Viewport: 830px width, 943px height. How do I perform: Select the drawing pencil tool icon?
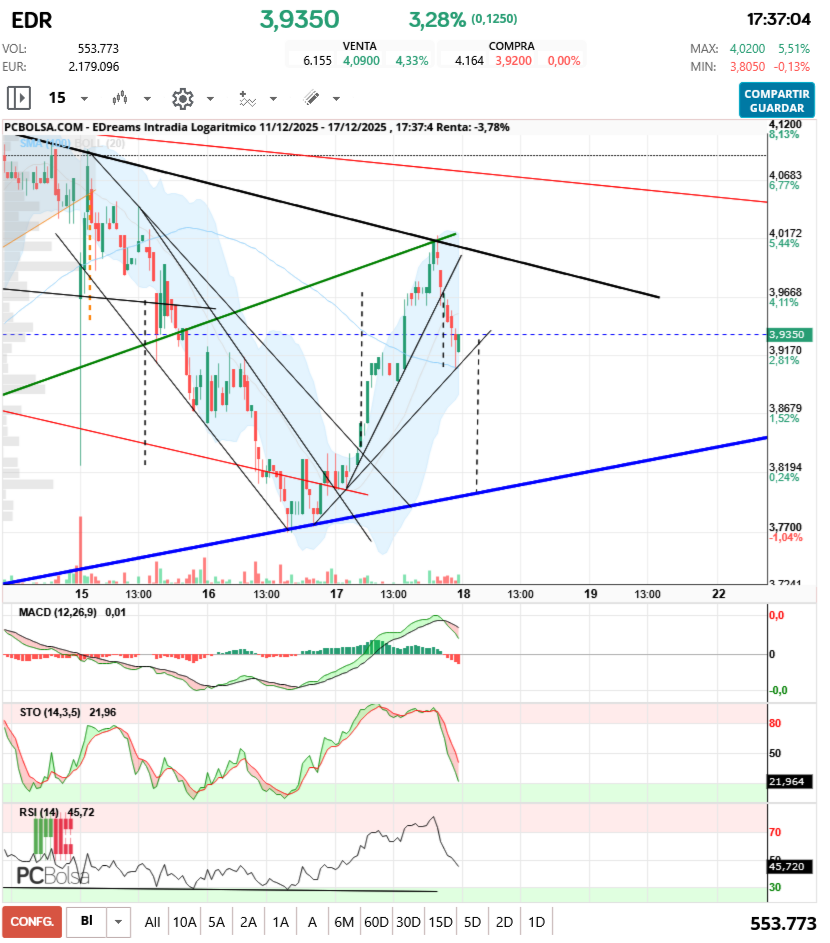pos(312,97)
